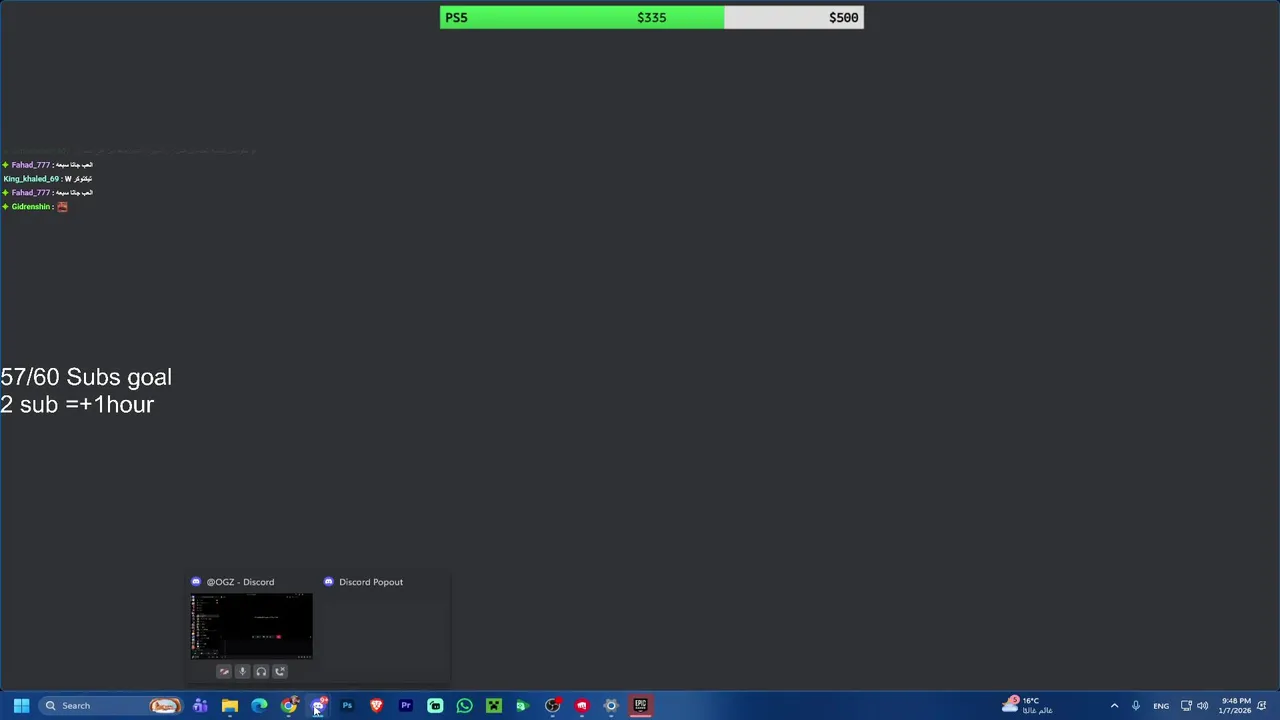Click the "2 sub =+1hour" text
Image resolution: width=1280 pixels, height=720 pixels.
tap(77, 404)
